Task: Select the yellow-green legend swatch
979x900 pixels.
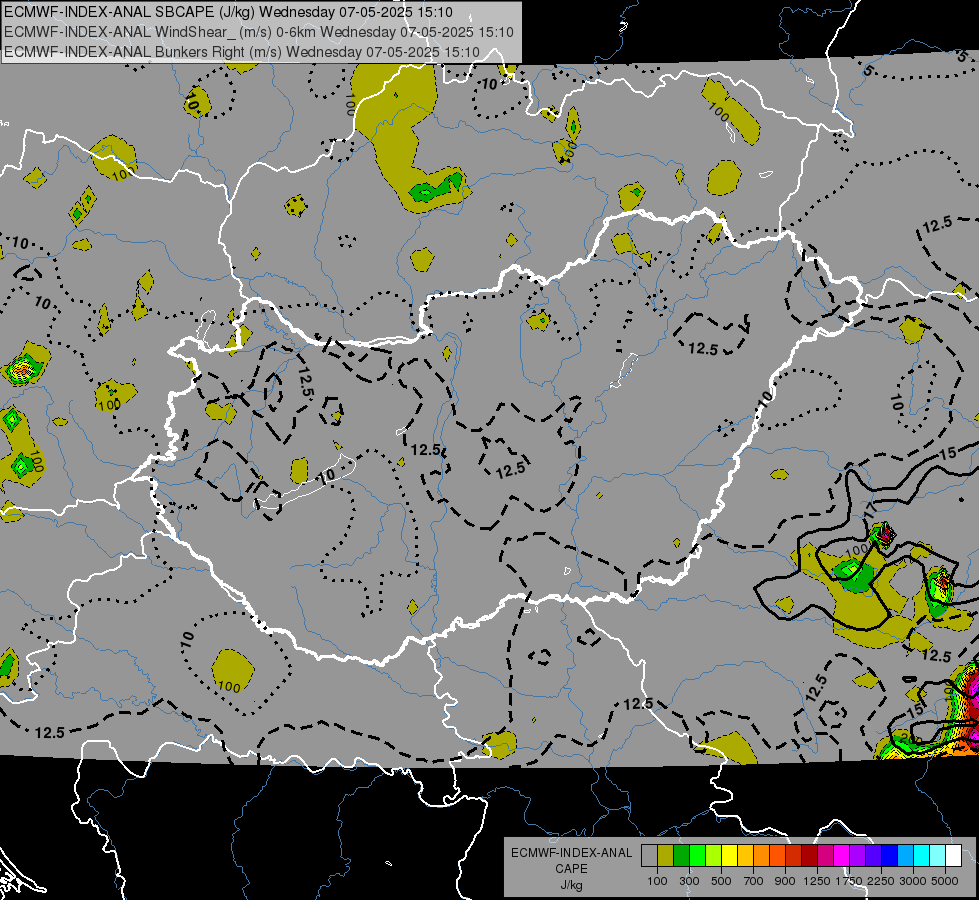Action: pyautogui.click(x=713, y=856)
